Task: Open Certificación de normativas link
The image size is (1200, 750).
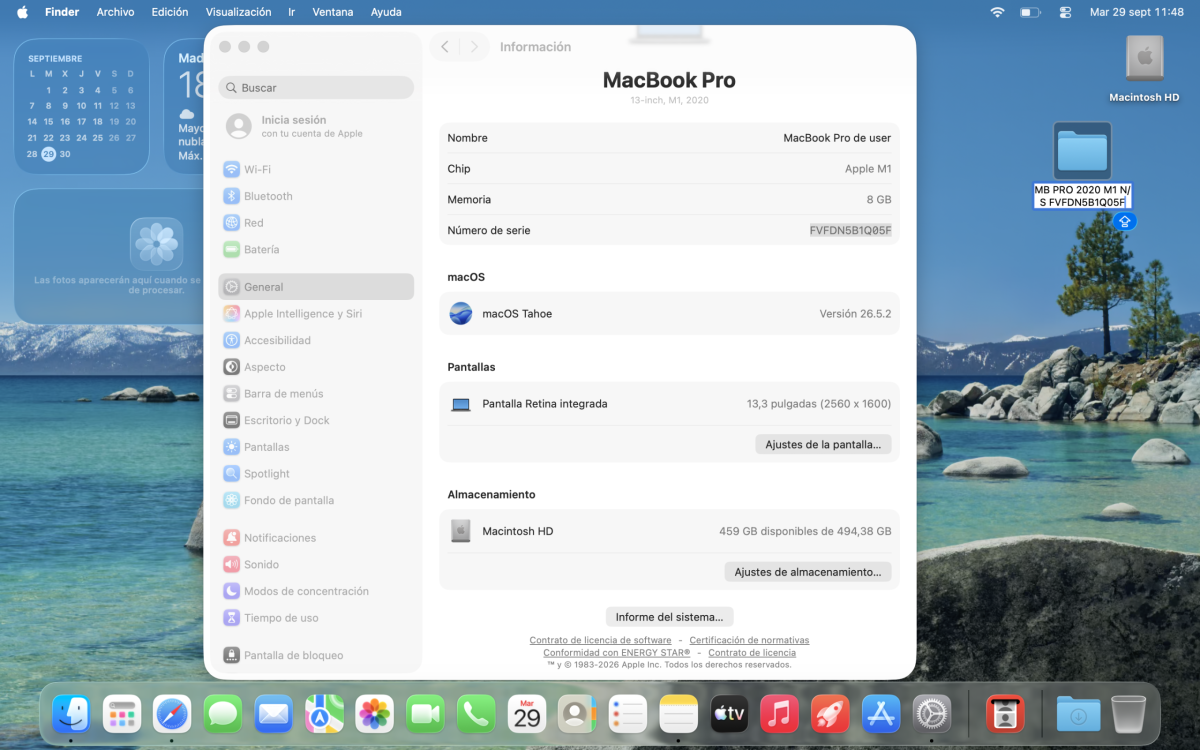Action: tap(749, 640)
